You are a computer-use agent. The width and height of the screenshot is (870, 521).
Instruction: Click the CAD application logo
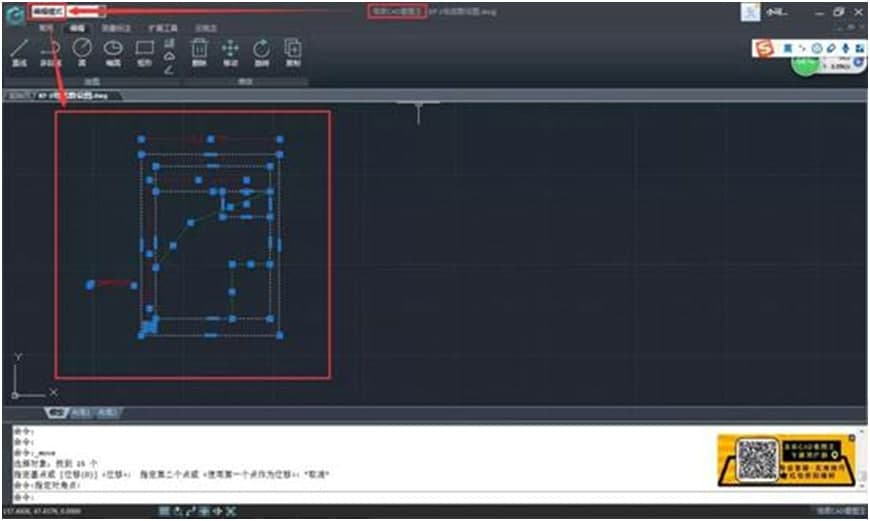click(x=15, y=15)
